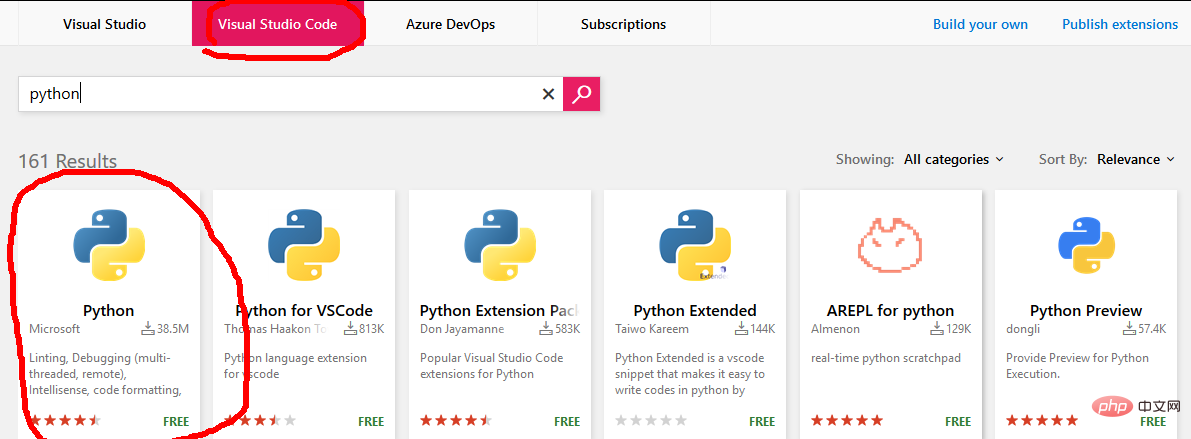Click the 813K download count
The width and height of the screenshot is (1191, 439).
point(363,329)
